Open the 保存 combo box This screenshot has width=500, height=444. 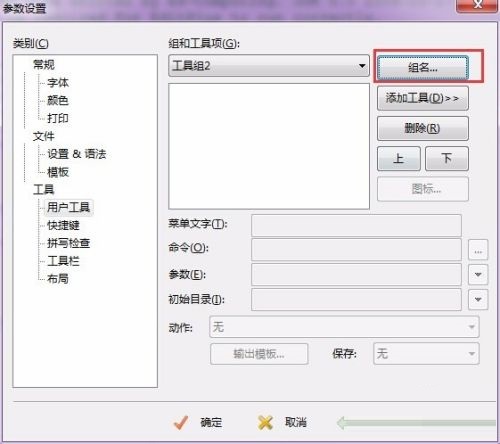(x=426, y=353)
